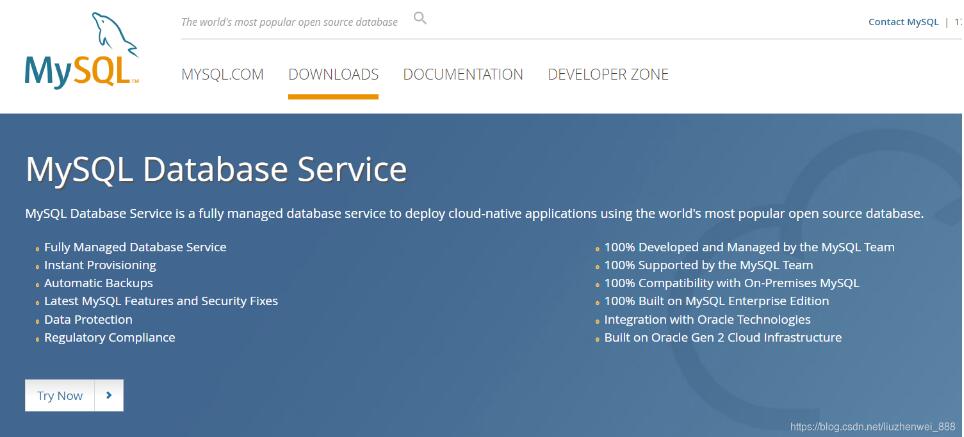Click the search magnifier icon

[x=420, y=18]
